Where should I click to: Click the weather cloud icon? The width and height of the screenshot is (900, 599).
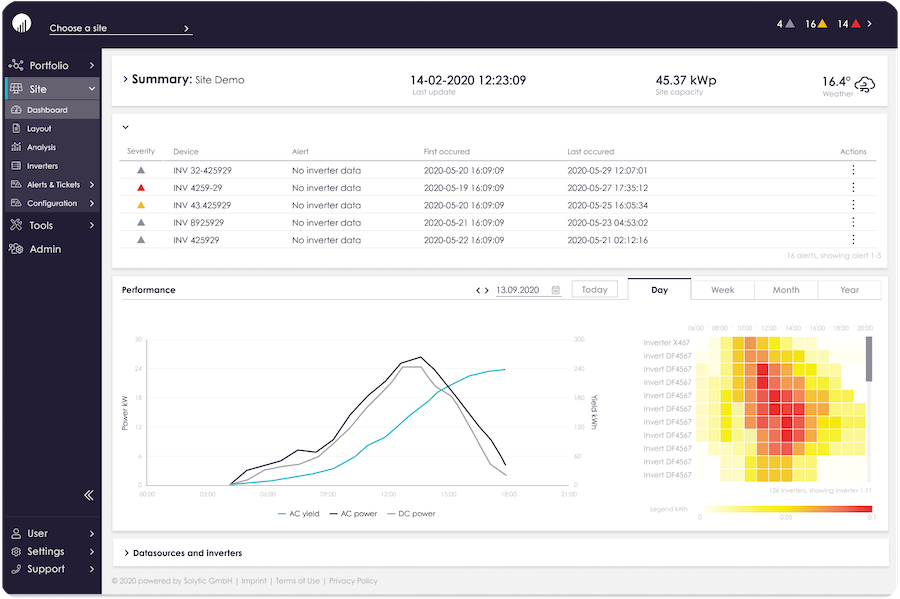(864, 85)
